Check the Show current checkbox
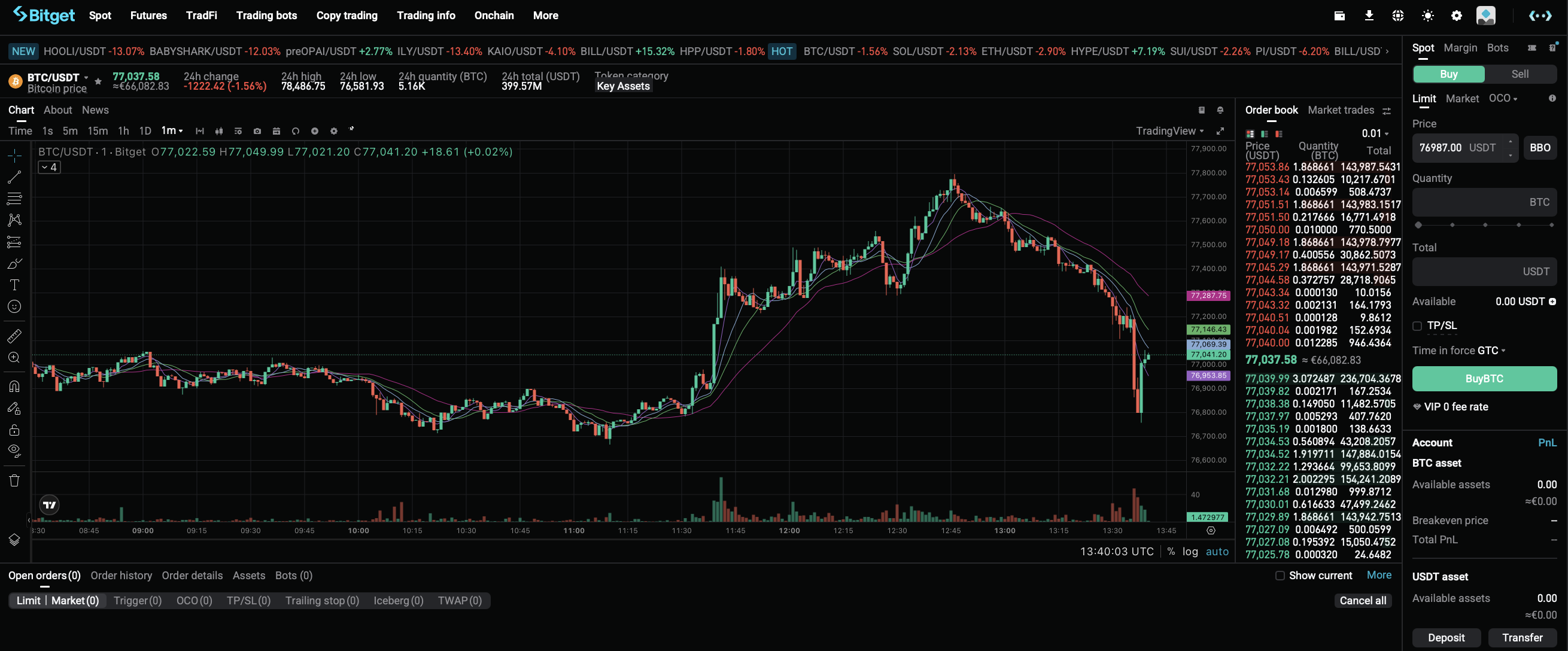The width and height of the screenshot is (1568, 651). click(1280, 576)
